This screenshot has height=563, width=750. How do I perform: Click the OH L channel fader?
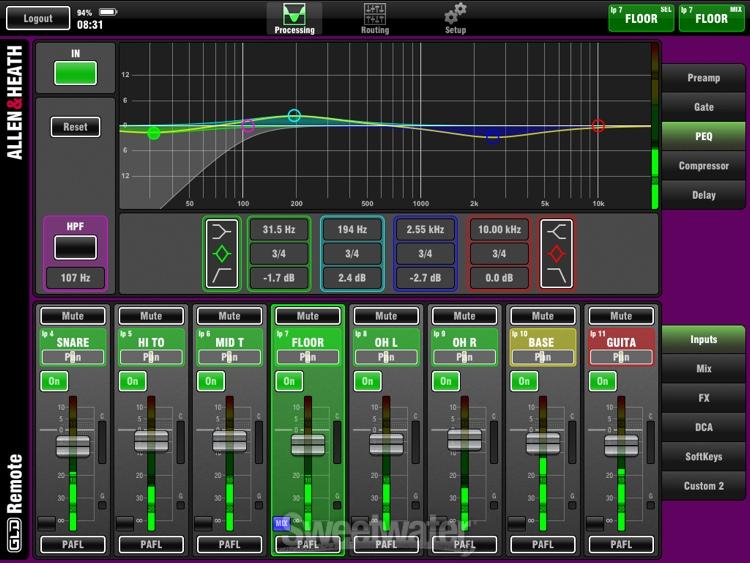tap(386, 444)
